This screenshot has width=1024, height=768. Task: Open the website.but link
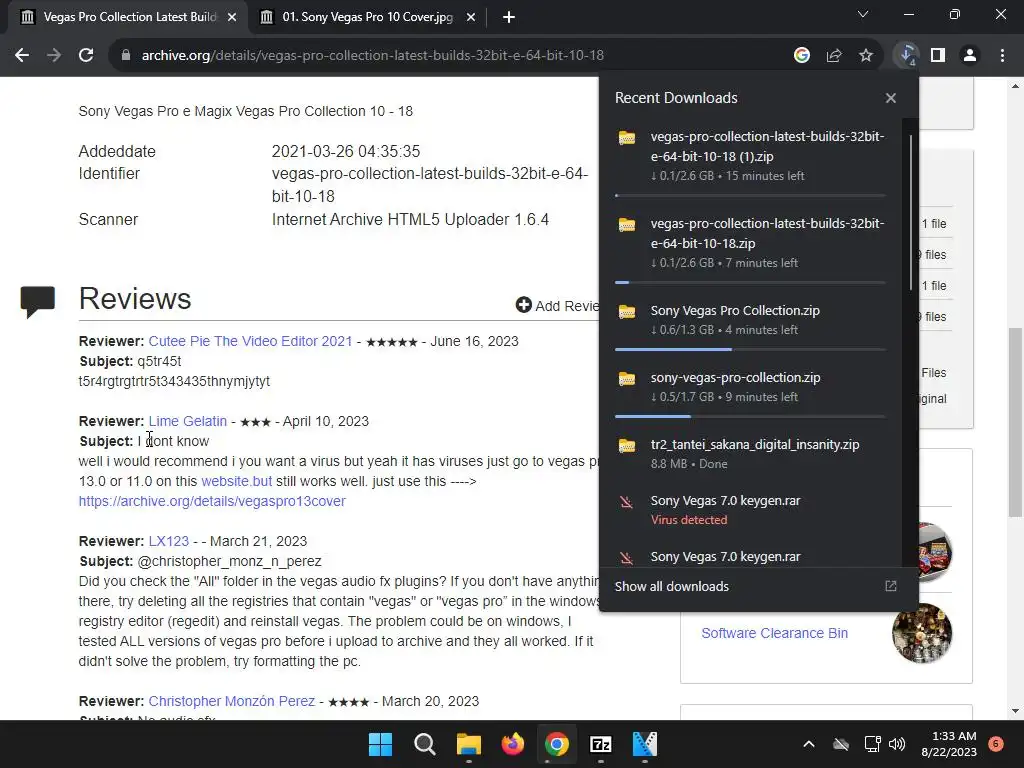(x=236, y=481)
